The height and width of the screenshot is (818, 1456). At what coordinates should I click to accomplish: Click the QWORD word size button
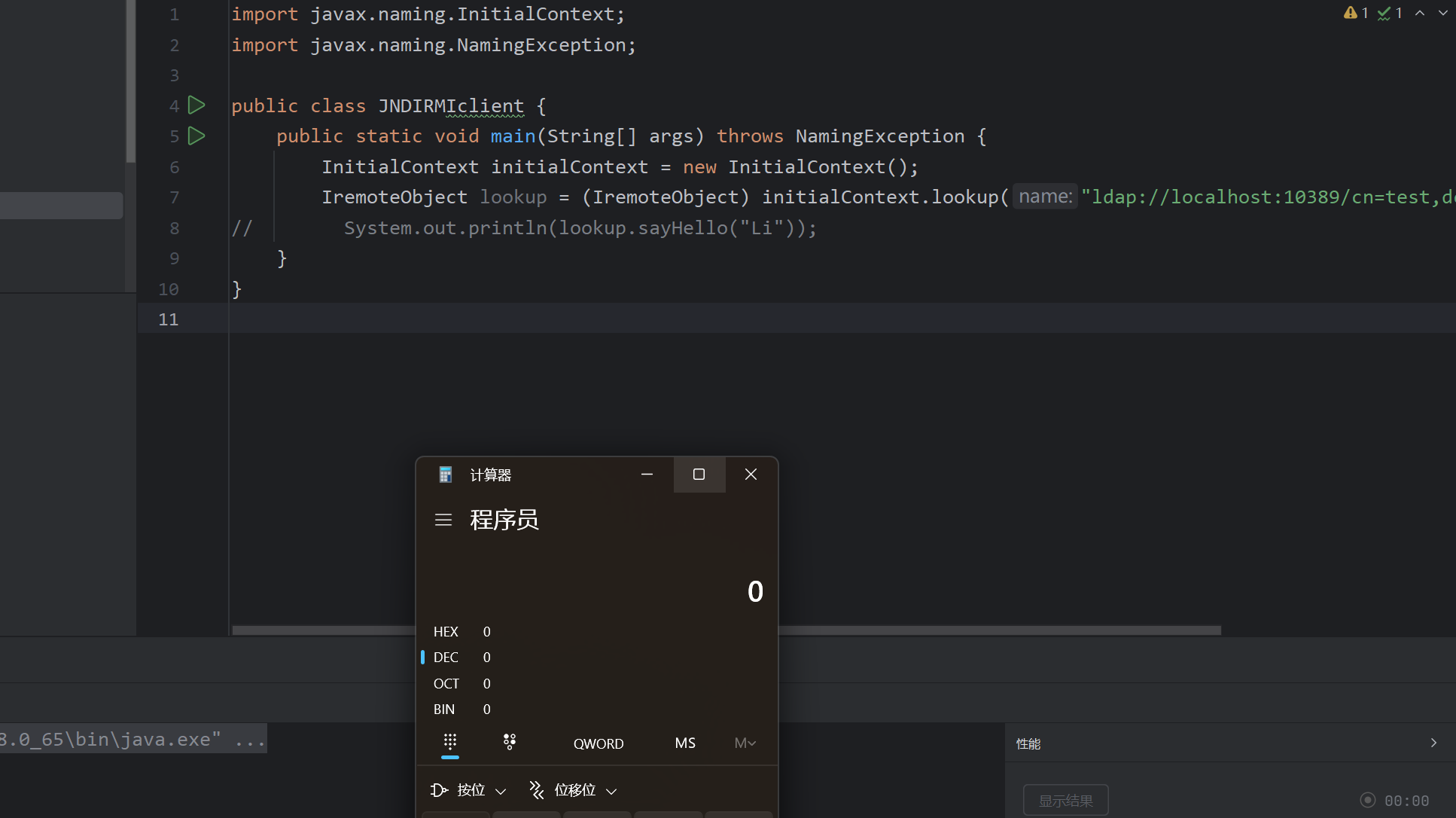coord(599,743)
